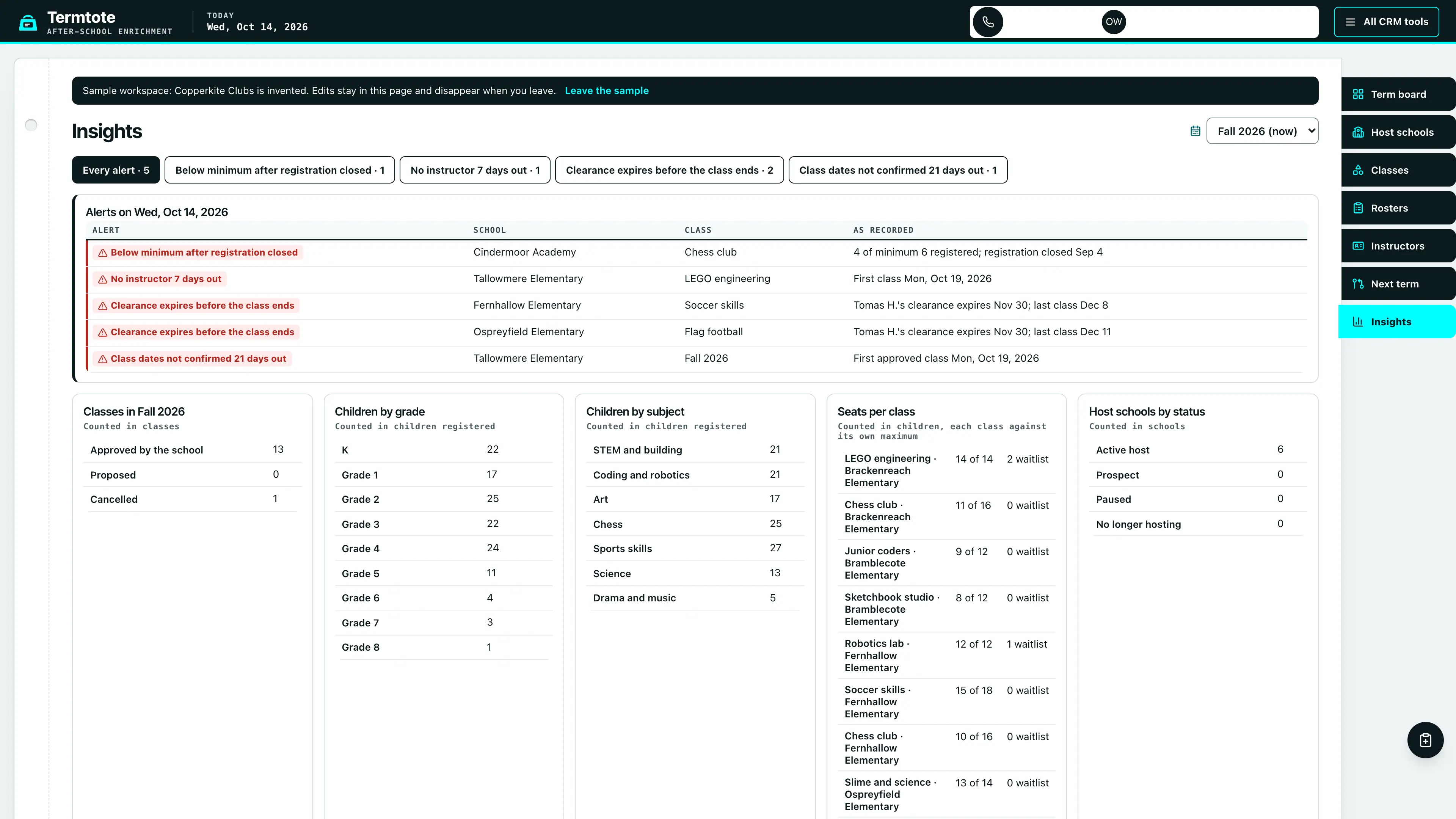Click the calendar icon beside the term selector

[1195, 131]
